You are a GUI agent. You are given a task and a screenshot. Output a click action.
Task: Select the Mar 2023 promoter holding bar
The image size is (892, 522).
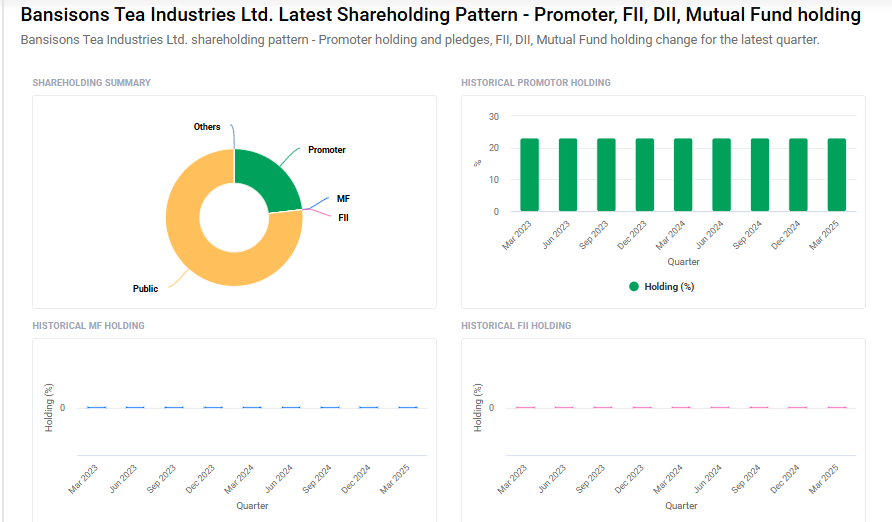pyautogui.click(x=529, y=175)
